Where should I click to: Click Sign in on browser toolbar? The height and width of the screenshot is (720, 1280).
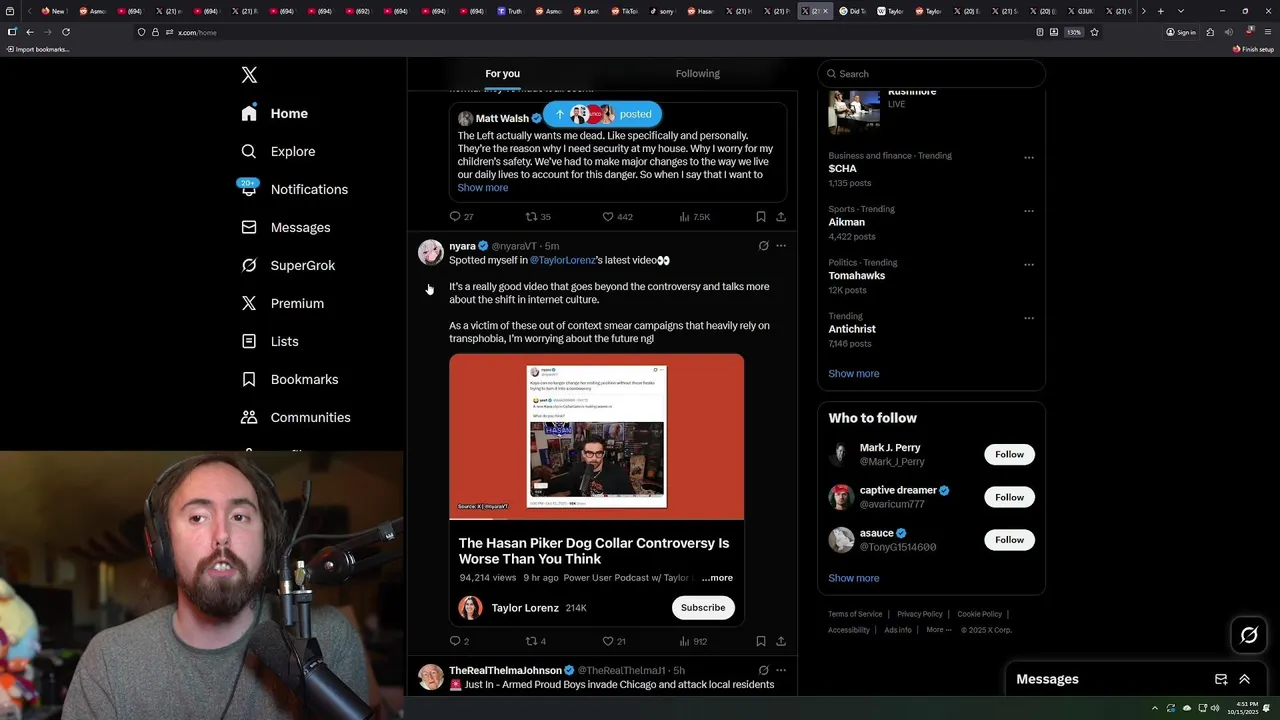(x=1181, y=32)
